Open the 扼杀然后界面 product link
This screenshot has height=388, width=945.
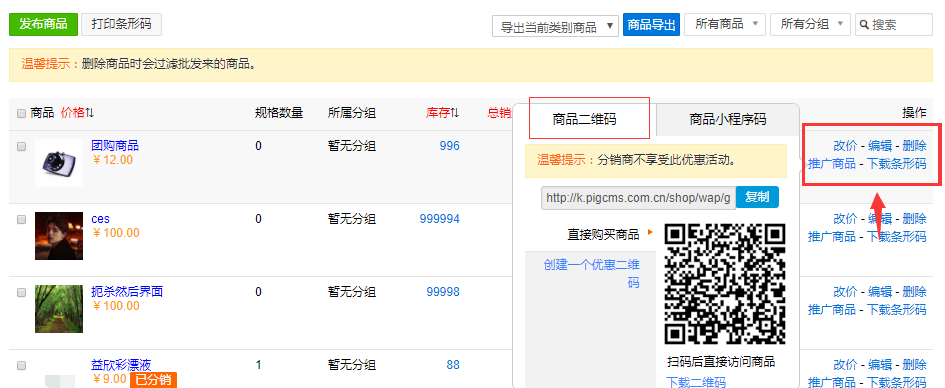(x=127, y=292)
